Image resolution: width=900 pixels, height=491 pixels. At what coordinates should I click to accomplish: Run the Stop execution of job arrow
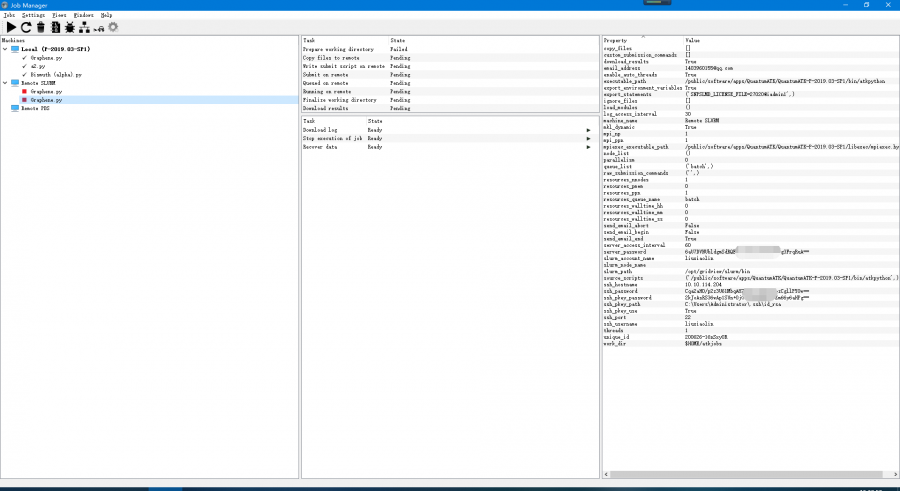pyautogui.click(x=588, y=138)
